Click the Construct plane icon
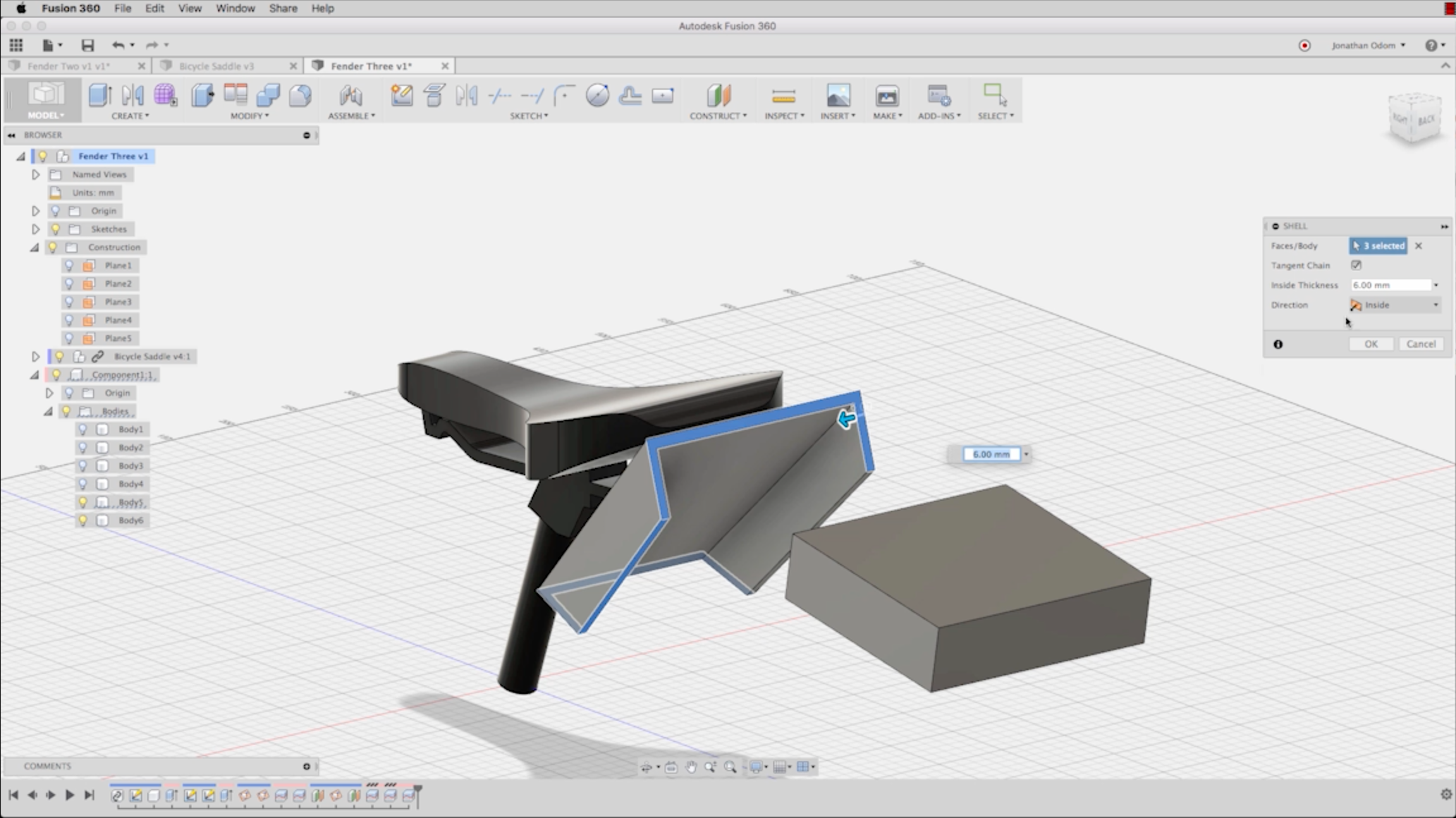The width and height of the screenshot is (1456, 818). [718, 95]
